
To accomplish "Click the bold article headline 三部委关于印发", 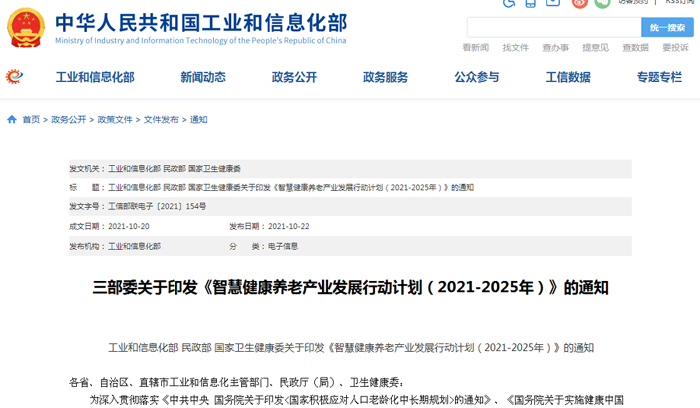I will (350, 287).
